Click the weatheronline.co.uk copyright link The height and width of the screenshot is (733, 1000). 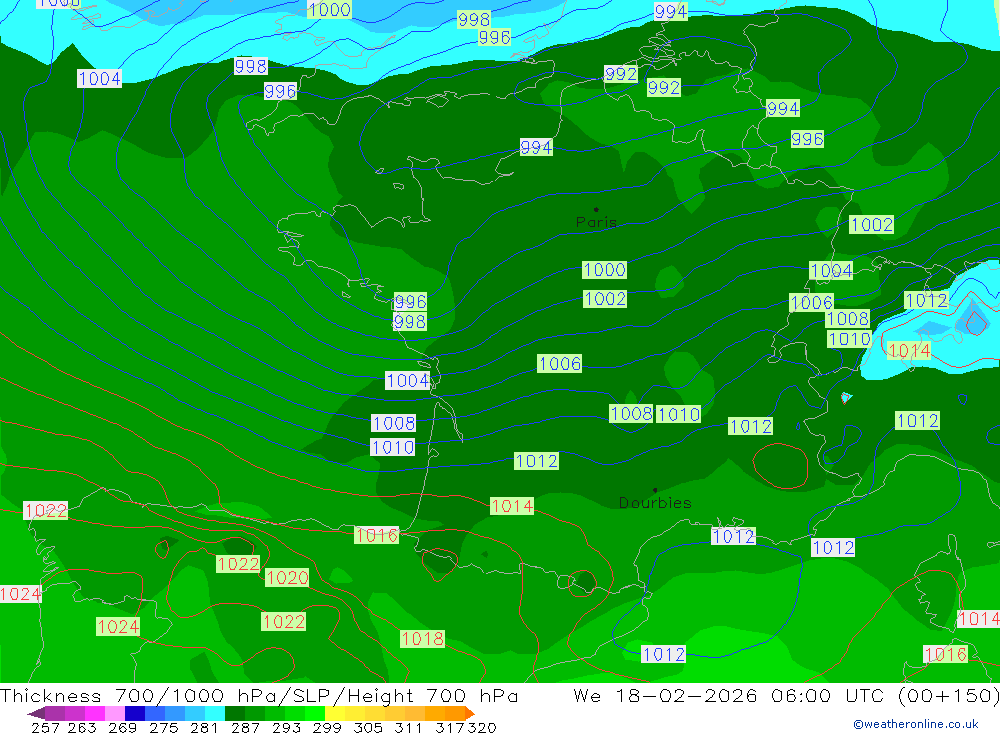pos(916,724)
